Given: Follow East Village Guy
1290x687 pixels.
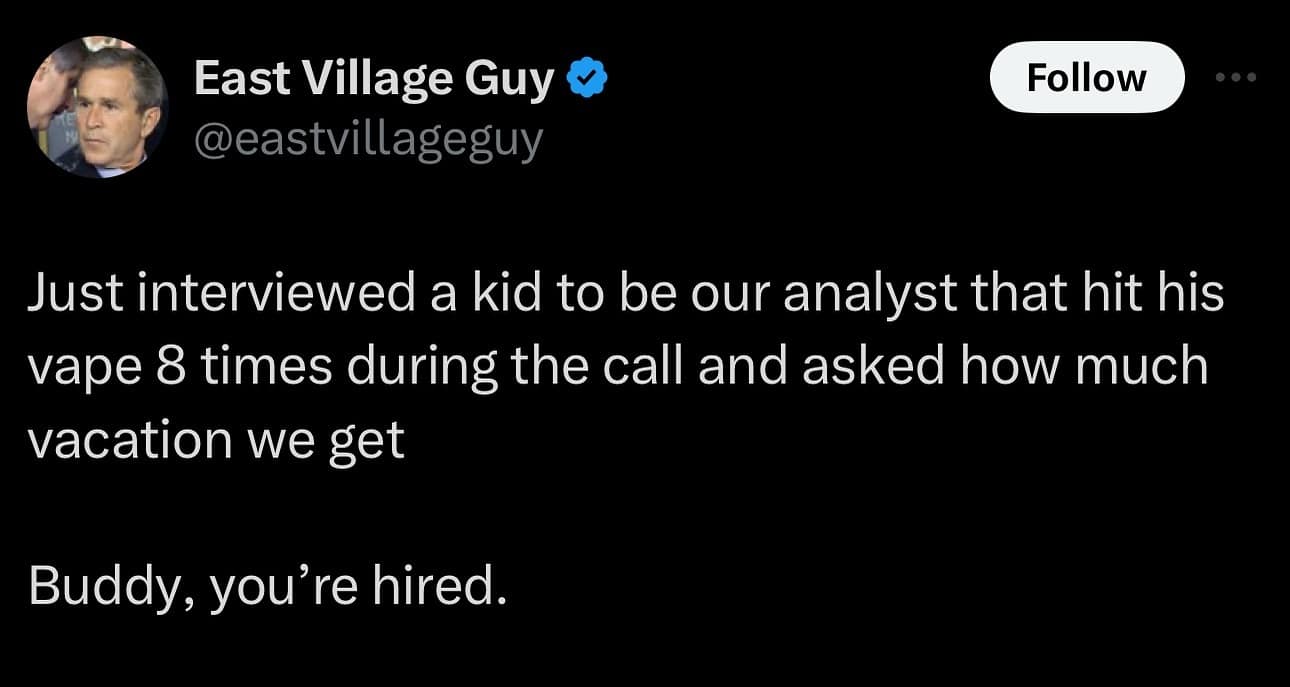Looking at the screenshot, I should coord(1086,77).
